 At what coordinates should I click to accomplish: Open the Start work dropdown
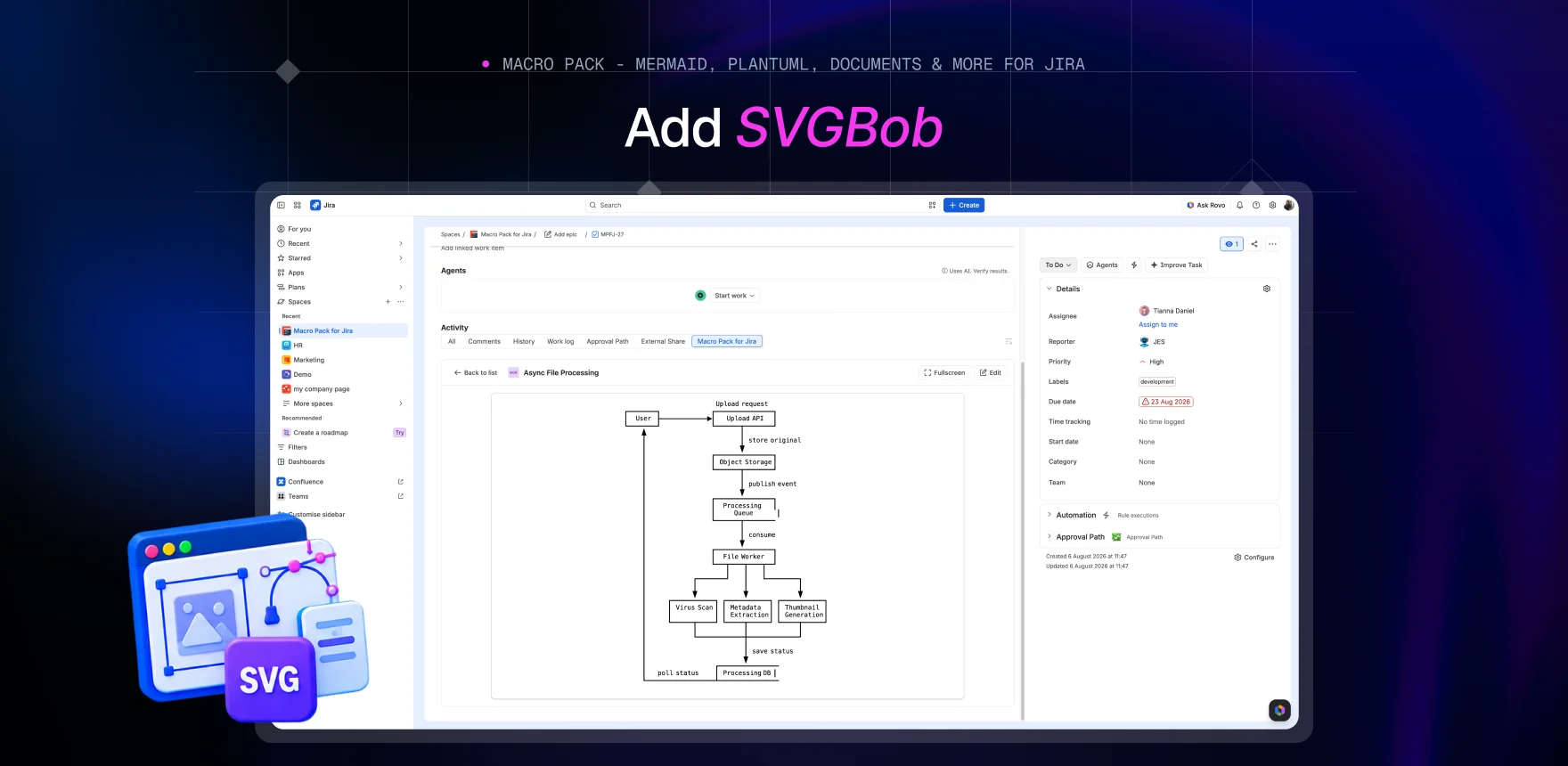[x=734, y=296]
